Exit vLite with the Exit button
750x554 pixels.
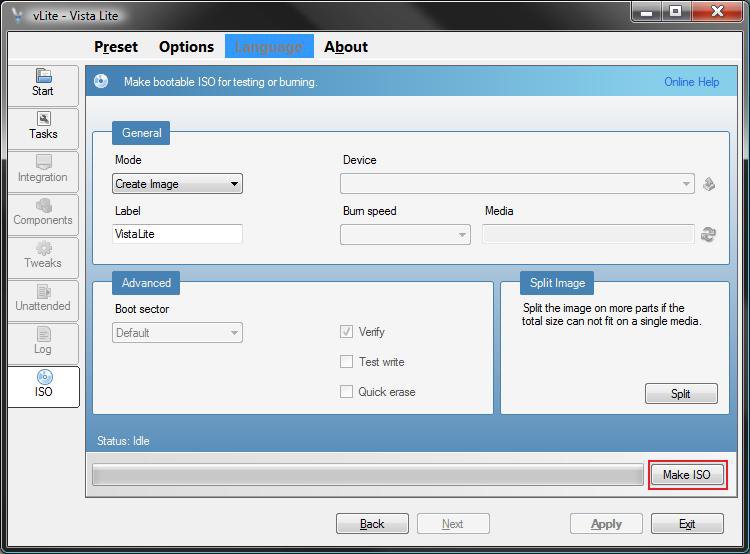687,524
